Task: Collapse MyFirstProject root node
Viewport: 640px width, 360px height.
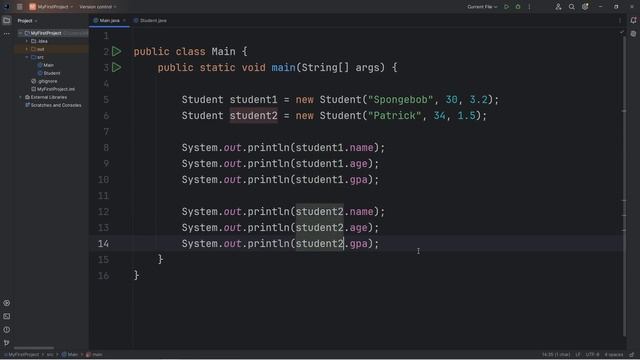Action: click(x=20, y=33)
